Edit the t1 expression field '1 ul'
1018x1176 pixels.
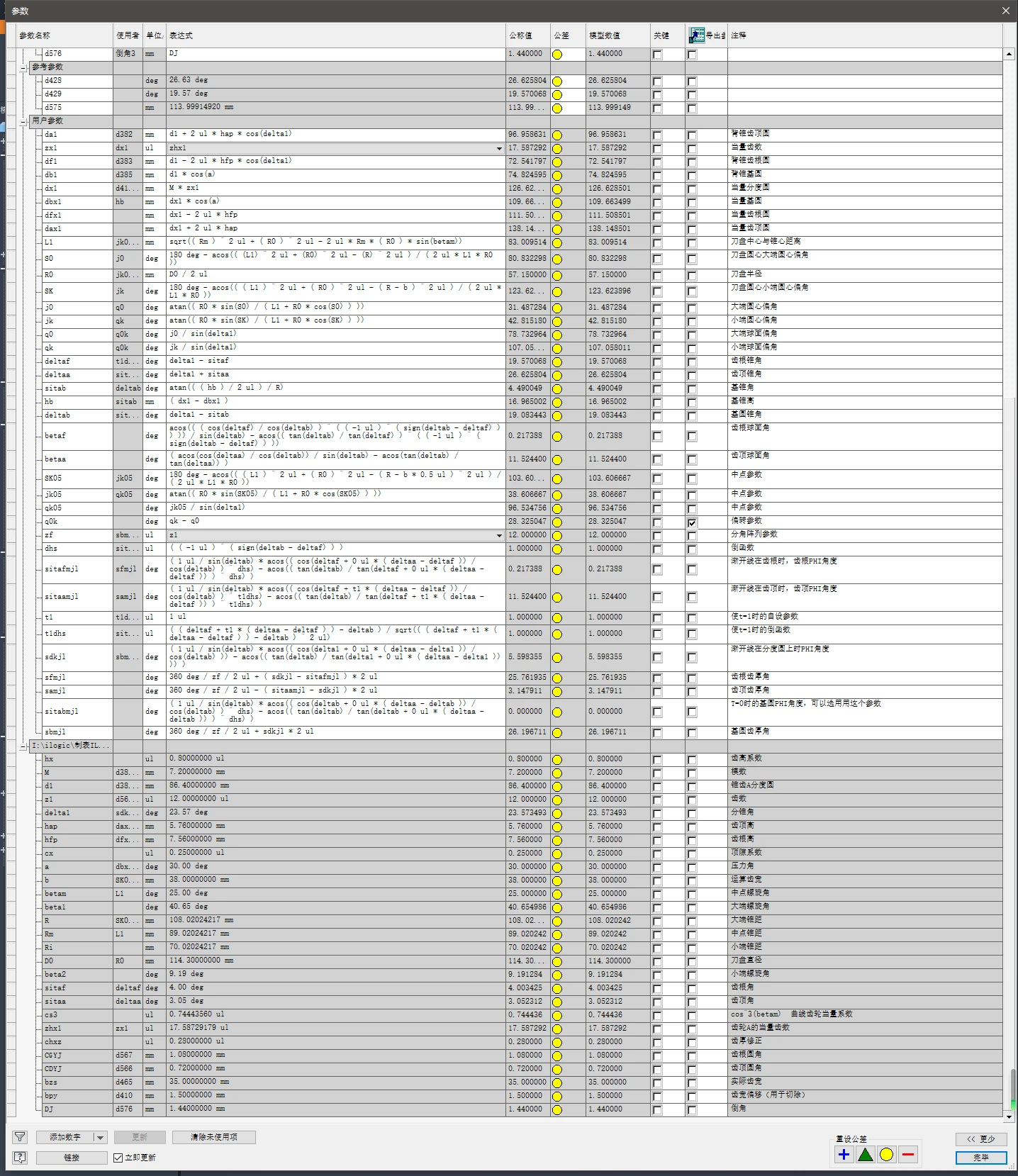336,617
